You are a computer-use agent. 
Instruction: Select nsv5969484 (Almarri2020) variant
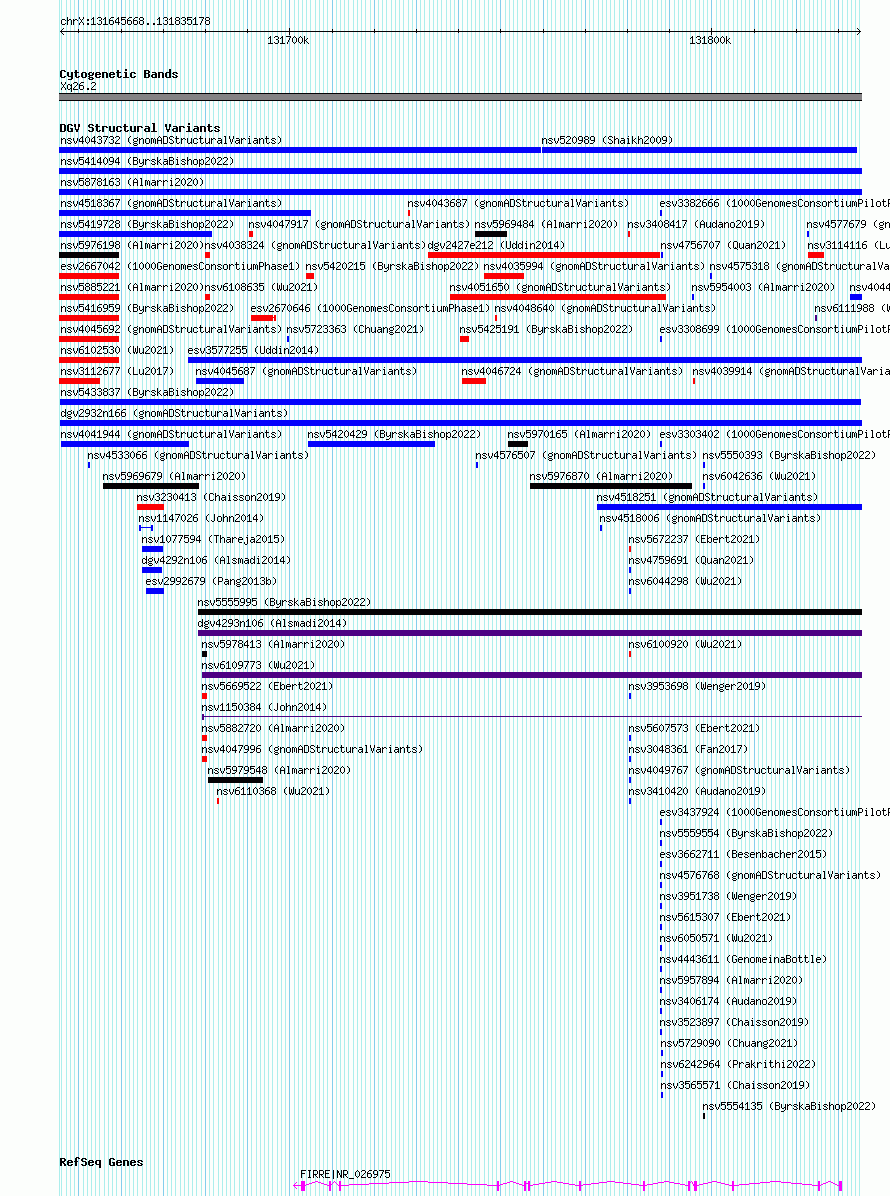click(547, 224)
